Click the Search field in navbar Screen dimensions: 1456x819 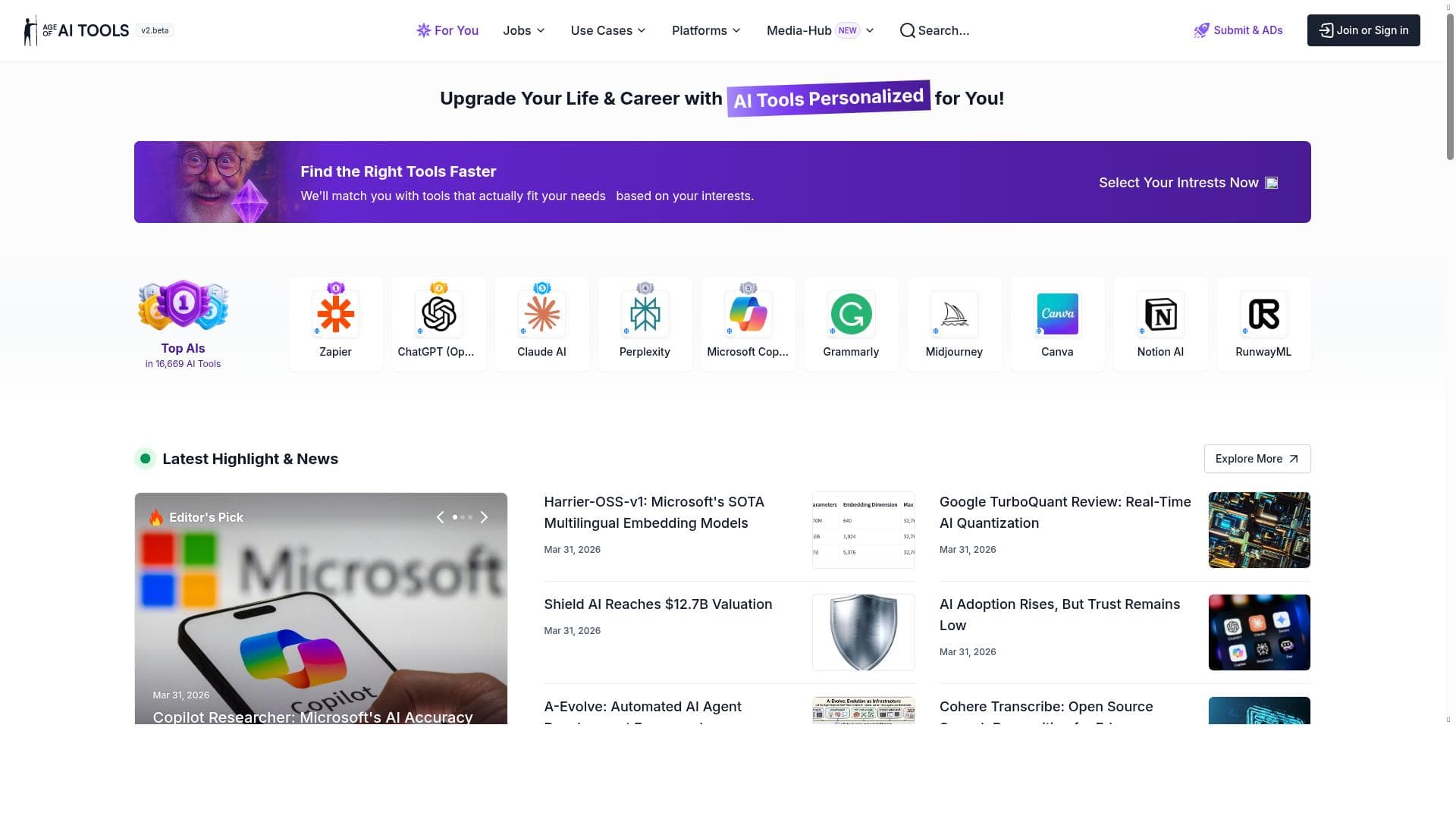tap(935, 30)
